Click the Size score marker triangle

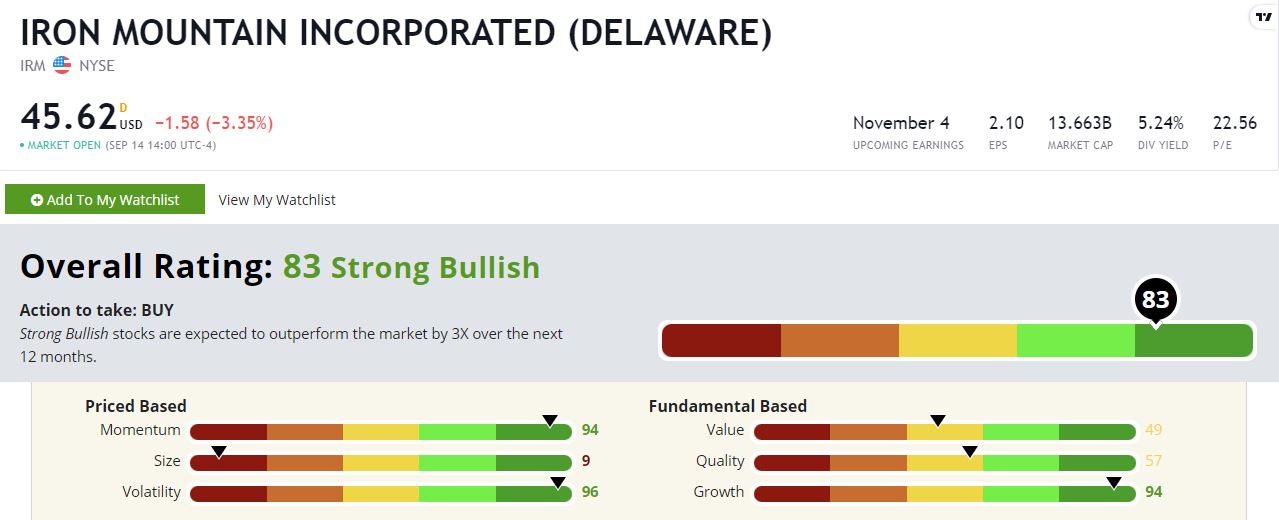tap(219, 451)
